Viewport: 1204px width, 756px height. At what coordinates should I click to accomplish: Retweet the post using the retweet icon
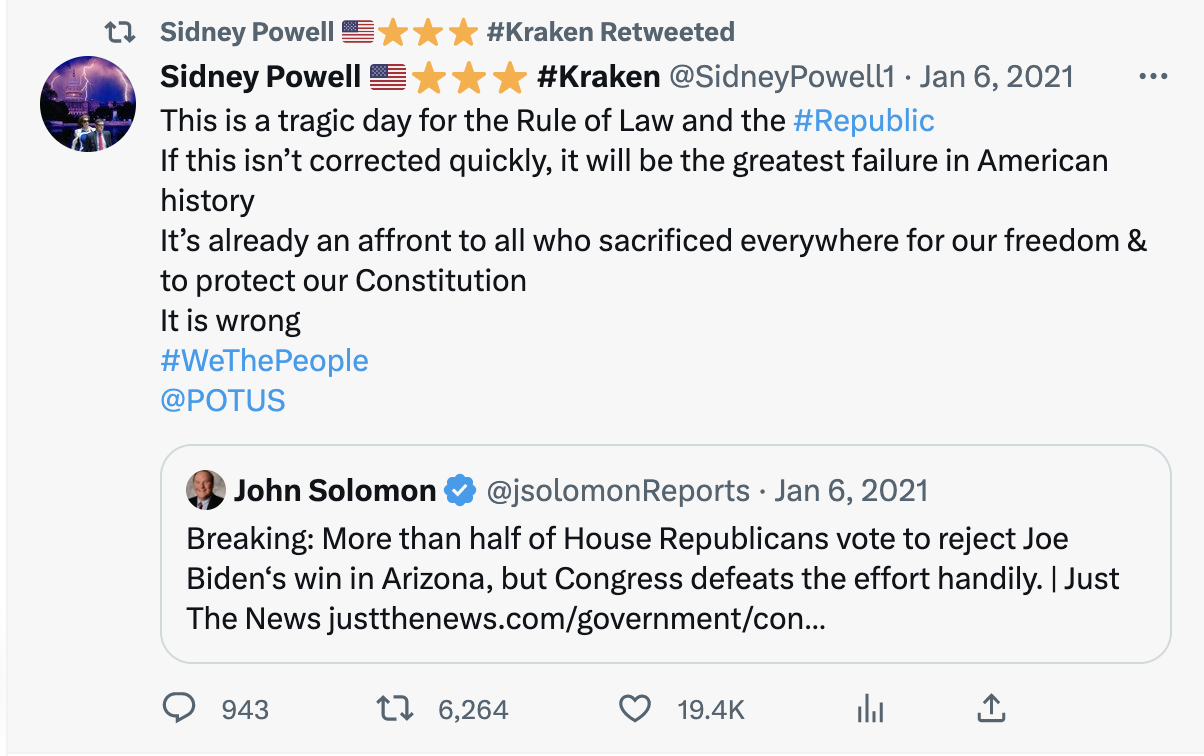tap(394, 709)
